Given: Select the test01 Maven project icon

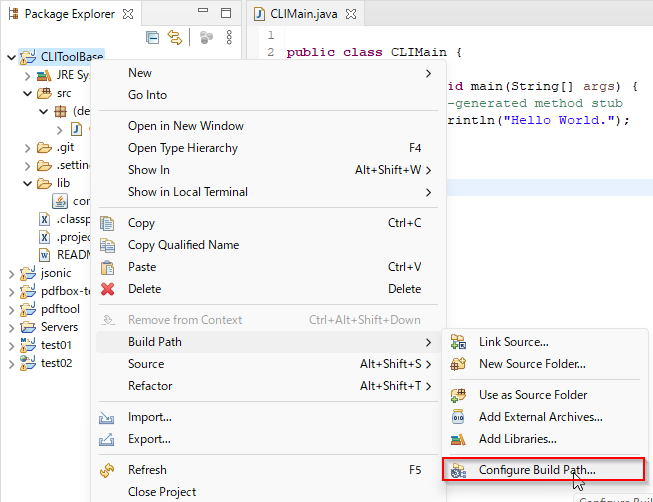Looking at the screenshot, I should click(28, 345).
